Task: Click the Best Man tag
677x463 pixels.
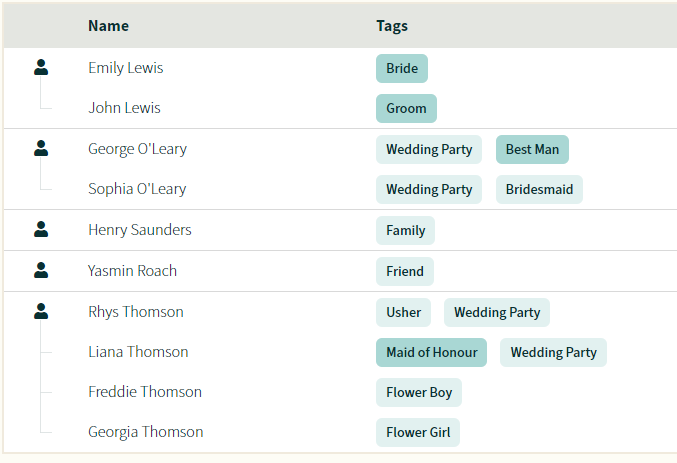Action: click(532, 149)
